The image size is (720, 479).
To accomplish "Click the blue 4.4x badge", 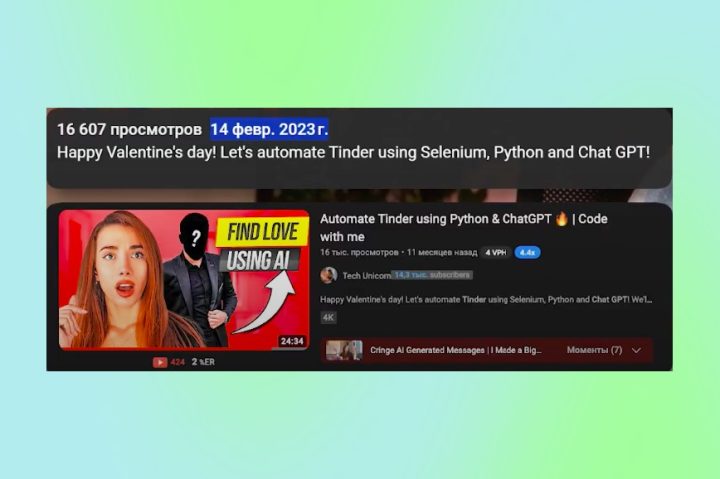I will pos(527,253).
